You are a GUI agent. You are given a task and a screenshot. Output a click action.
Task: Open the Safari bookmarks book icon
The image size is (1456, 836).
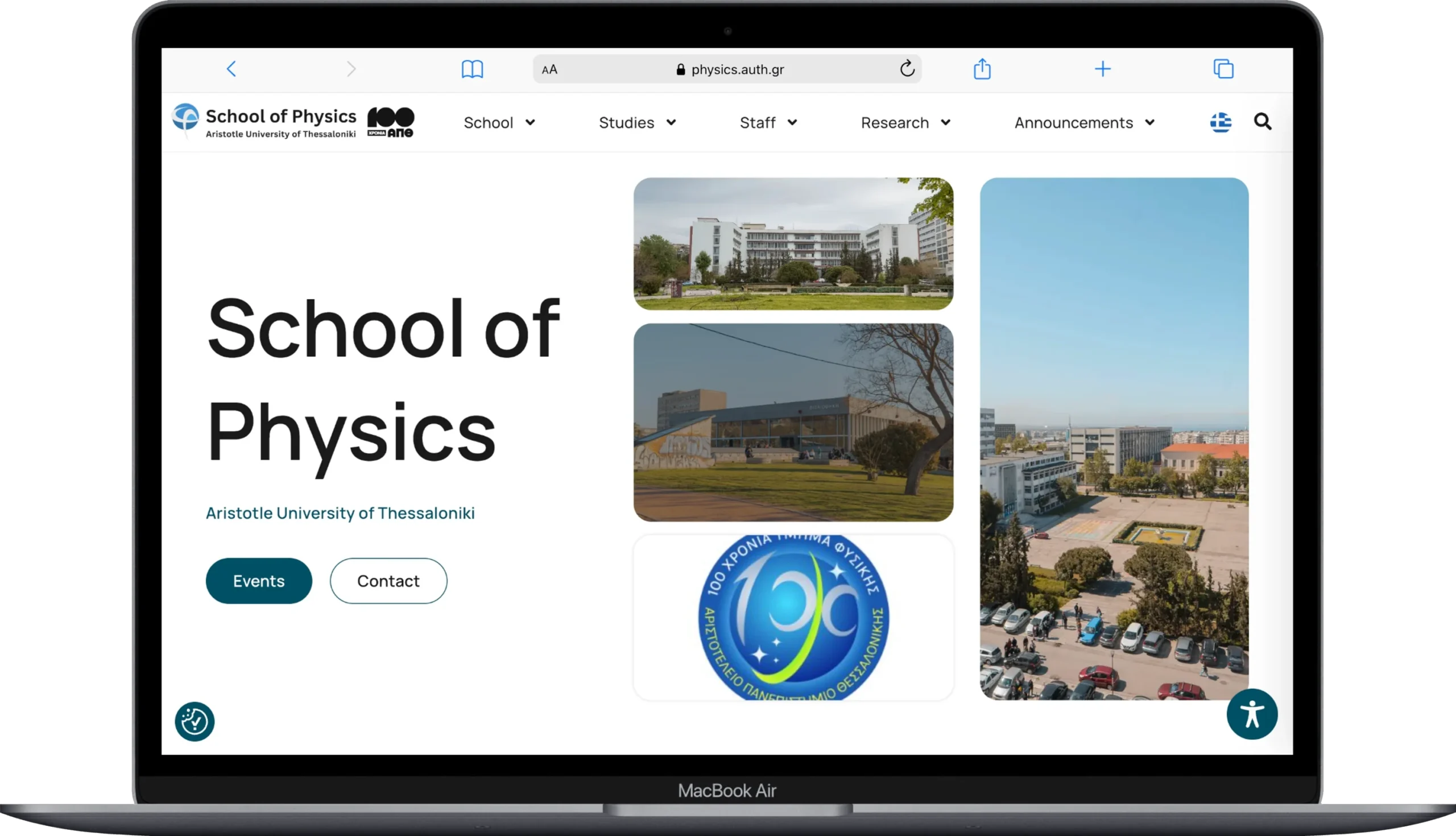tap(472, 69)
